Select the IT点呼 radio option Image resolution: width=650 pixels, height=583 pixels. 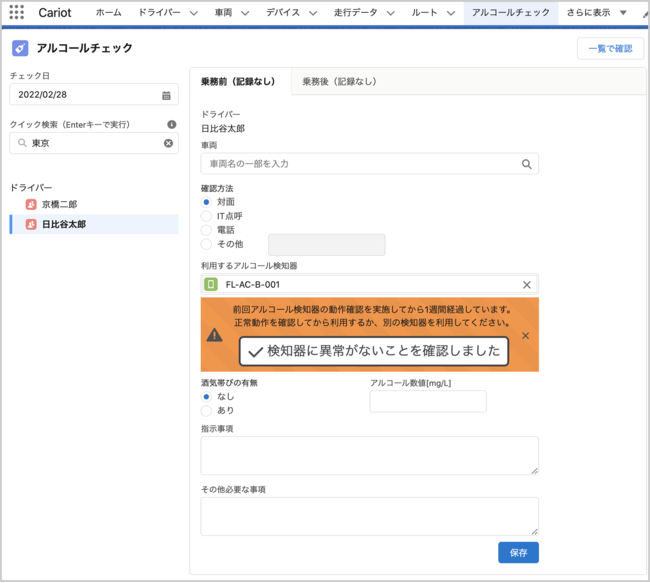coord(207,216)
